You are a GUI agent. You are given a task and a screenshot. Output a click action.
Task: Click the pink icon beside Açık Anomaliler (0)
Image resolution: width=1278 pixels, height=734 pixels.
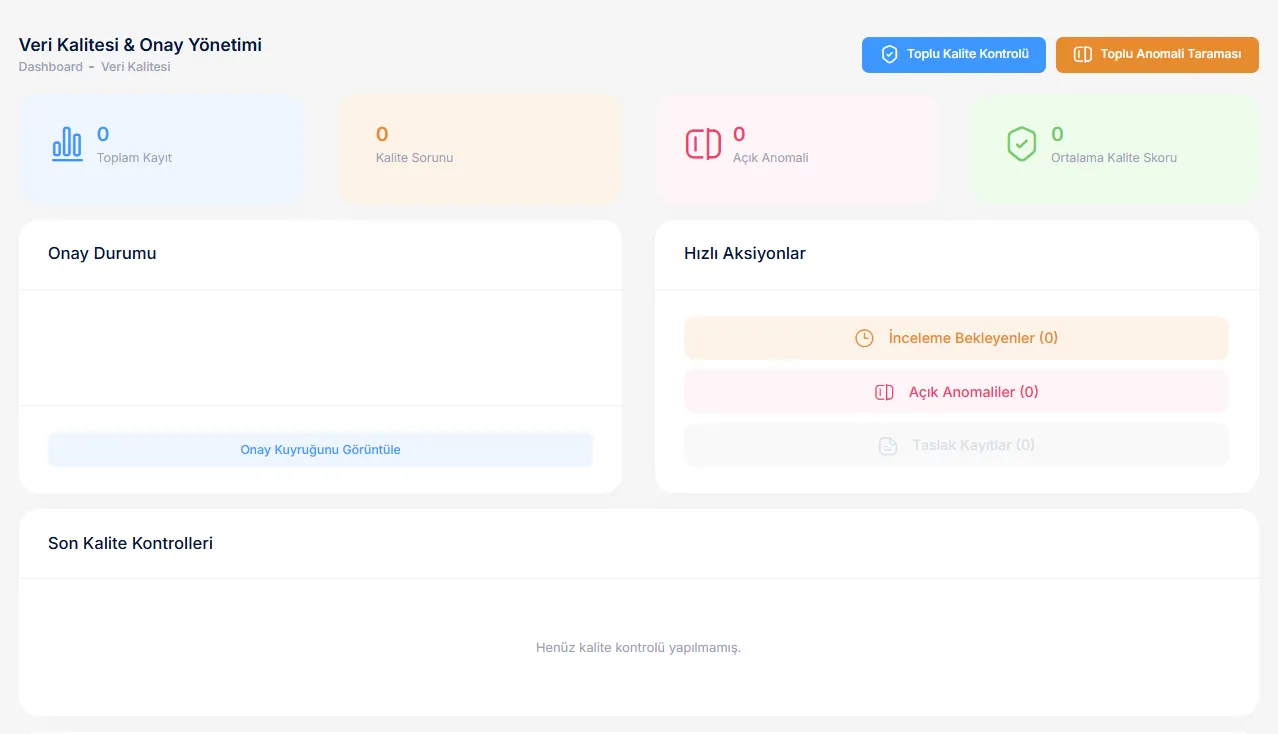(x=884, y=392)
